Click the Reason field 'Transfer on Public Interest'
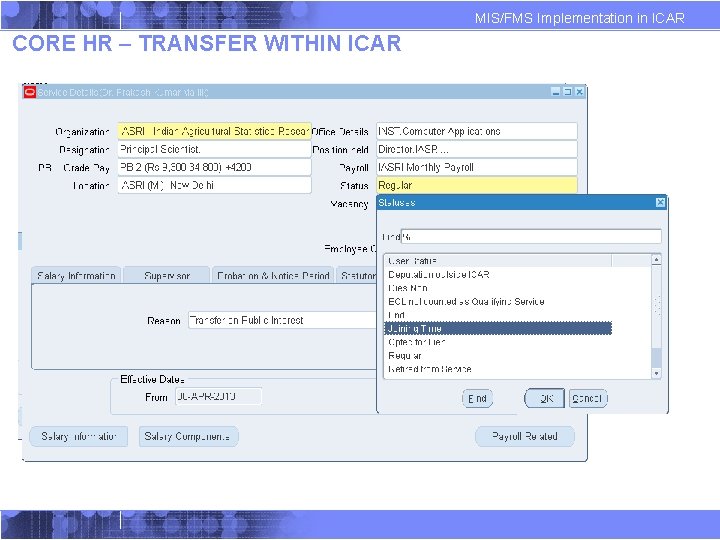 [282, 320]
